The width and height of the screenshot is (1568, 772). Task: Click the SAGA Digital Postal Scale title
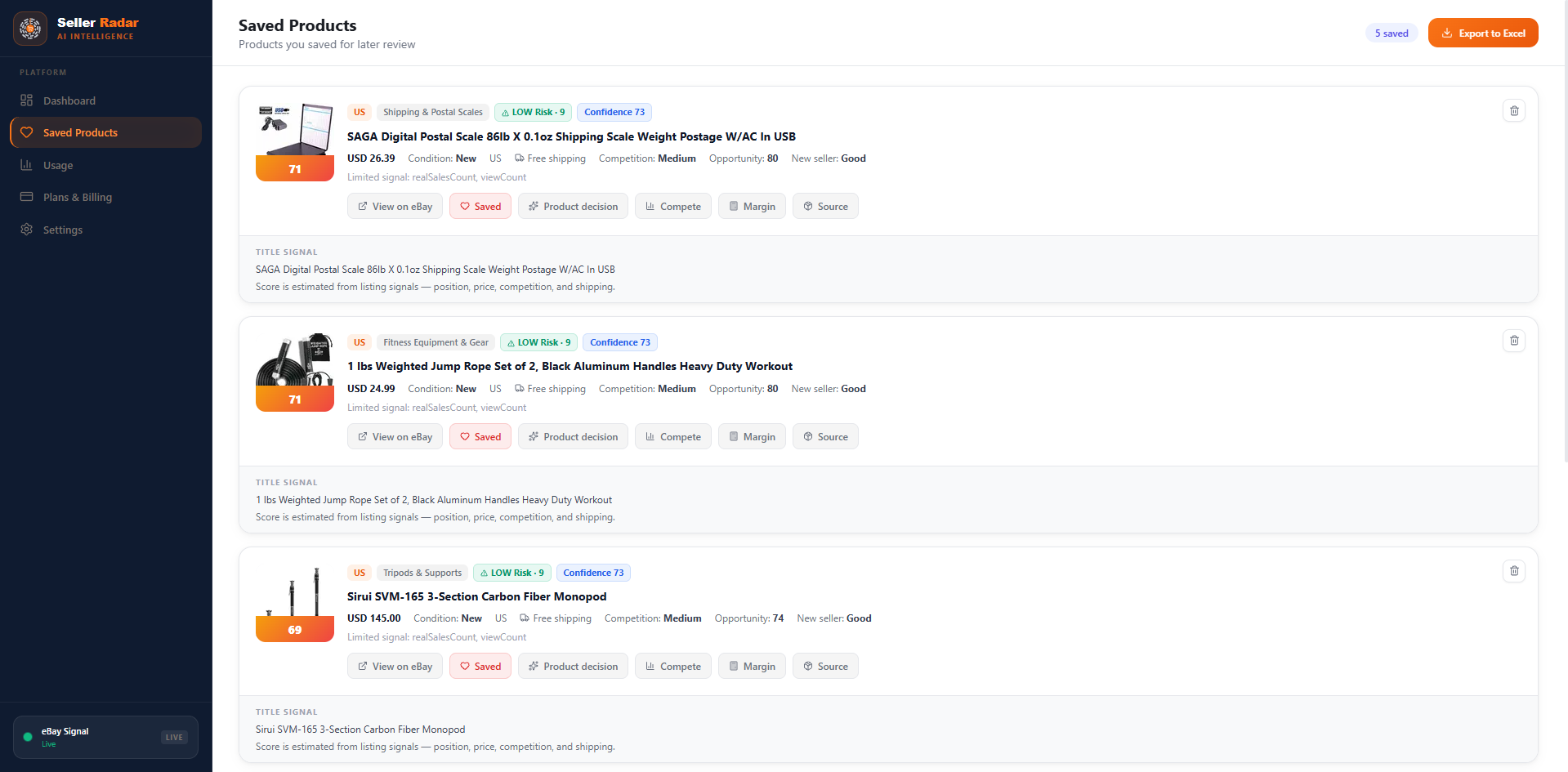click(x=571, y=136)
